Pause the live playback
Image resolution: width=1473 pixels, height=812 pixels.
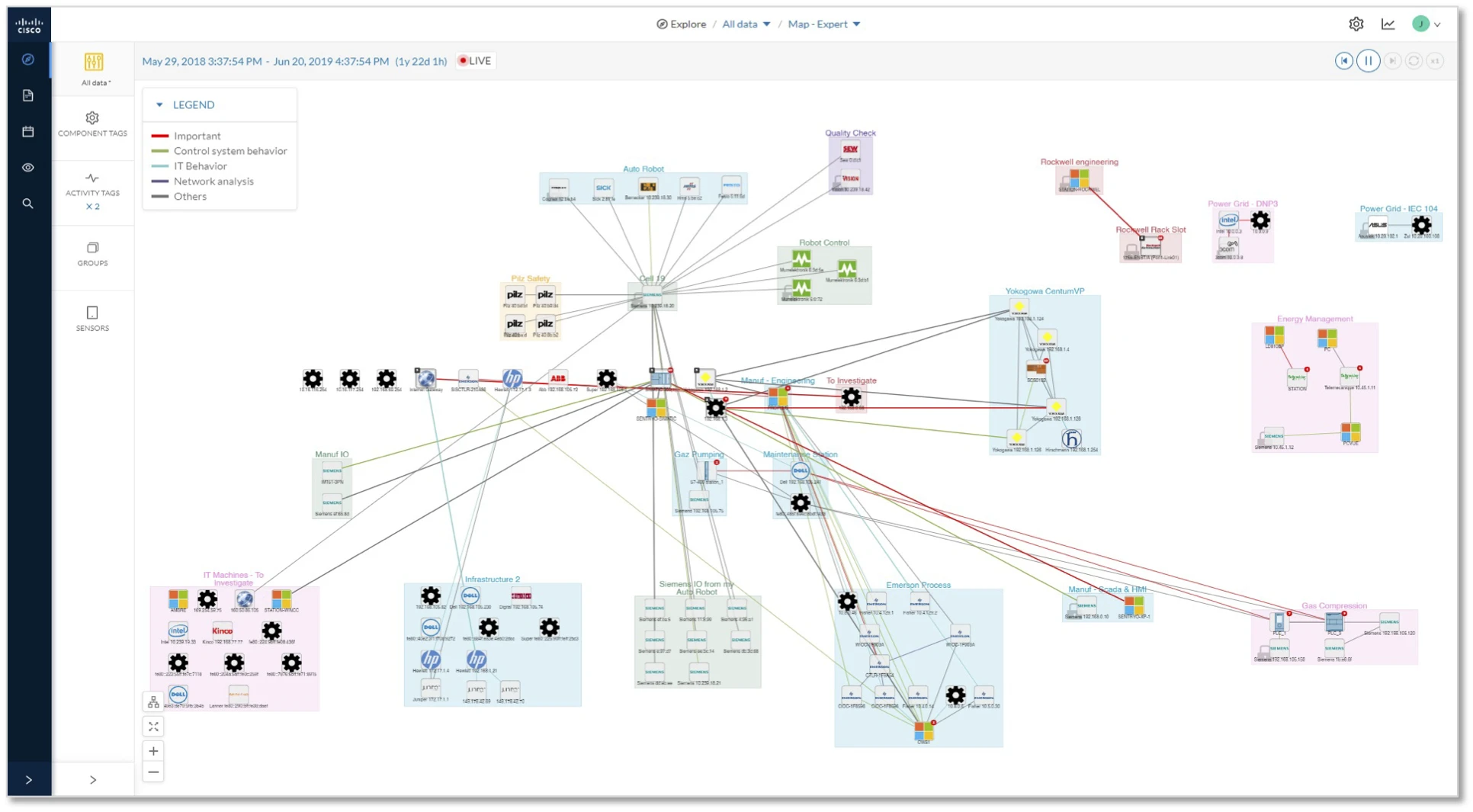tap(1368, 61)
